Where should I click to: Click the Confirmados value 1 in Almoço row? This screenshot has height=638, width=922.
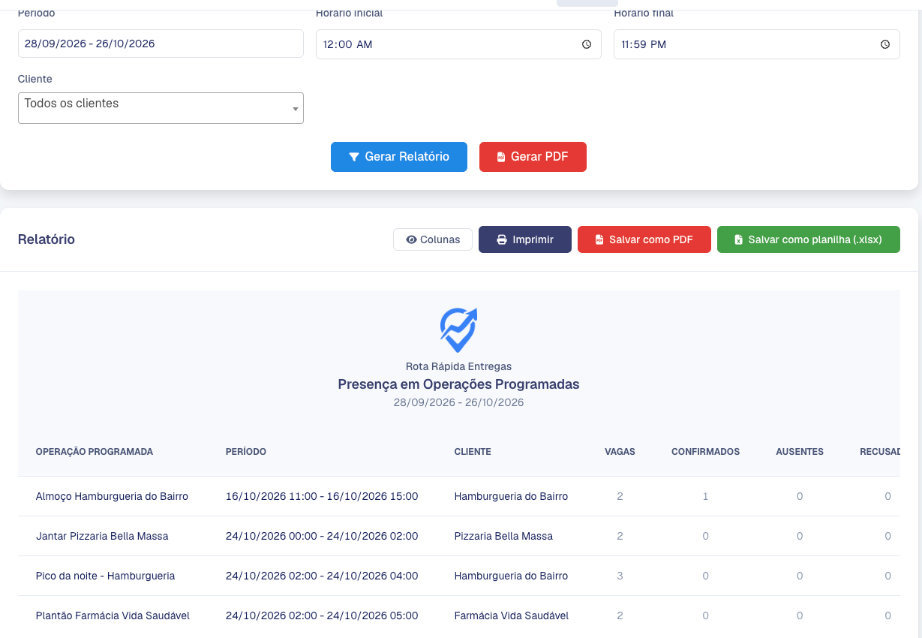click(x=705, y=496)
